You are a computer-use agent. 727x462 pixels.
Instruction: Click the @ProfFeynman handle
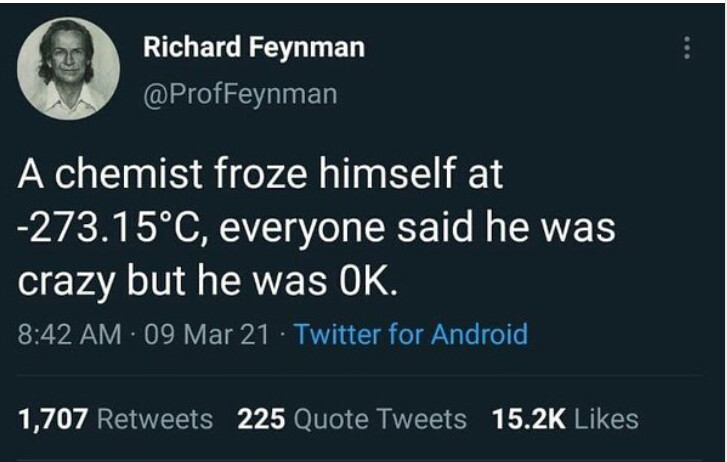coord(240,94)
